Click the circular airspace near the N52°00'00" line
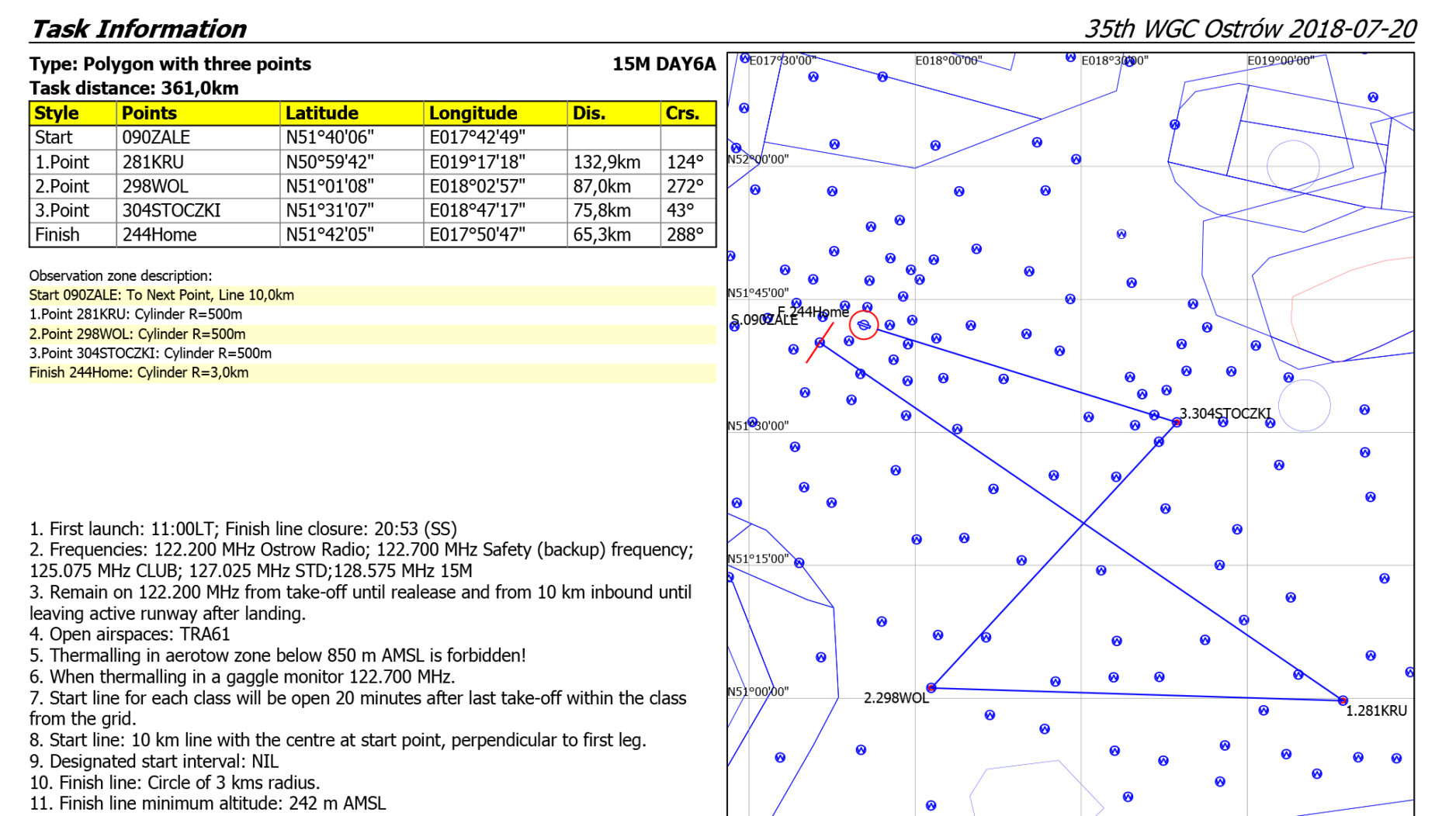Screen dimensions: 1456x816 (1293, 165)
